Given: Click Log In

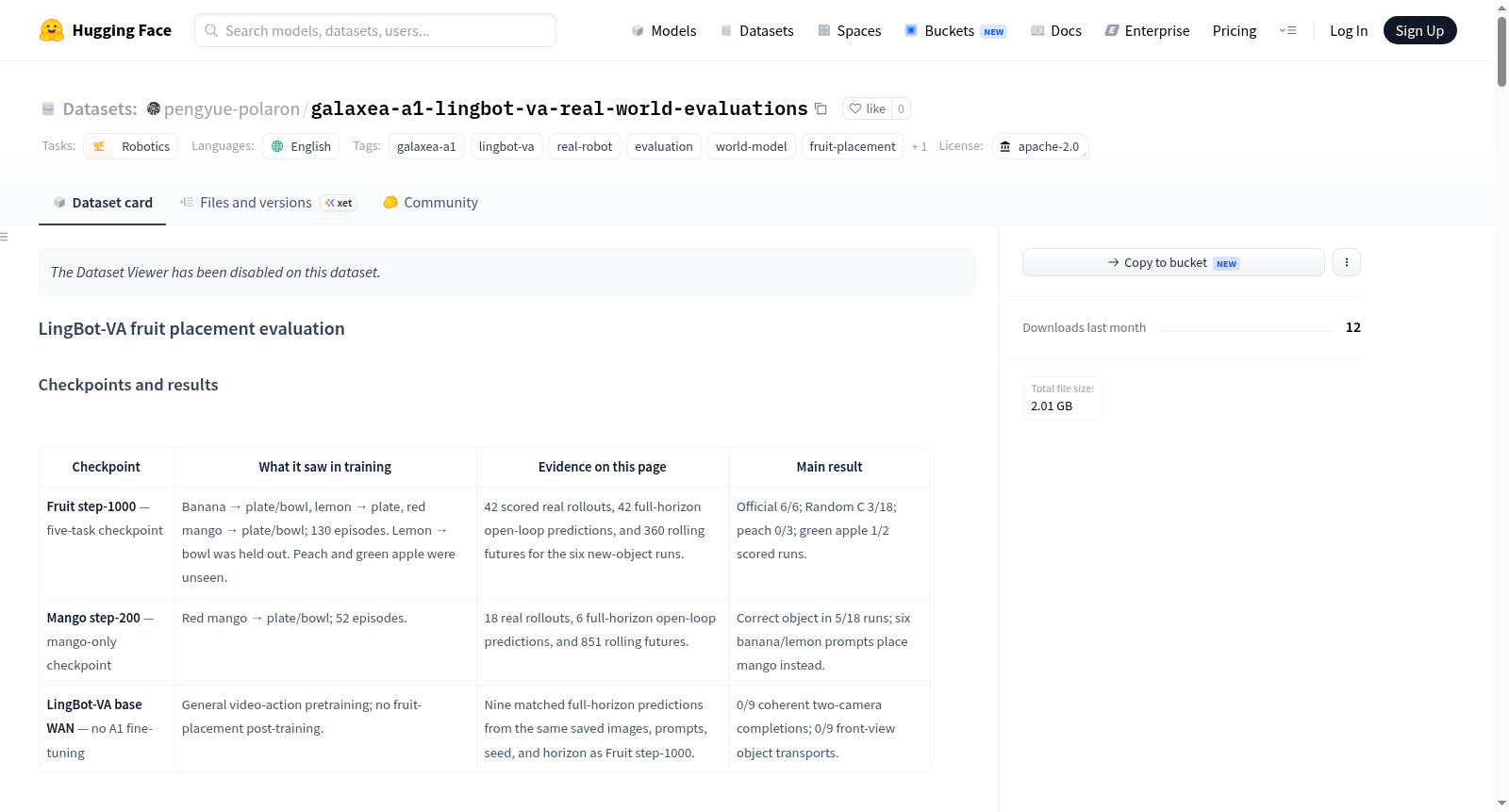Looking at the screenshot, I should [x=1348, y=30].
